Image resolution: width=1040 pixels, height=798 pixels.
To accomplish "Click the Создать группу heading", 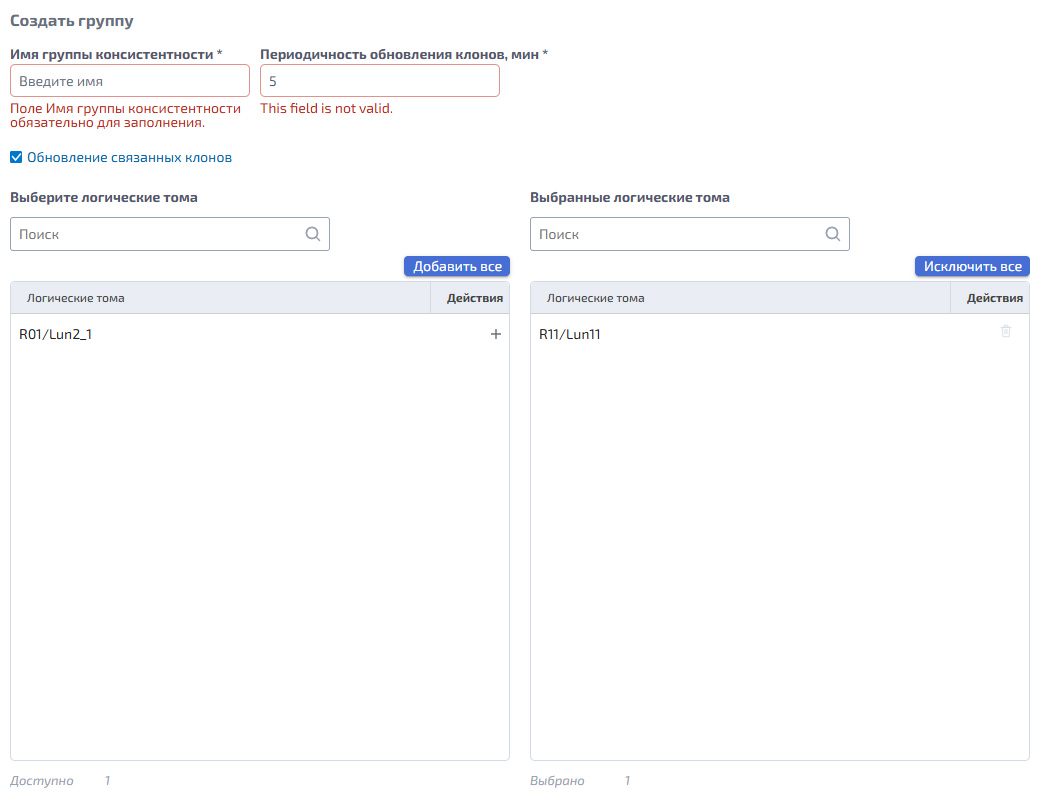I will (x=72, y=21).
